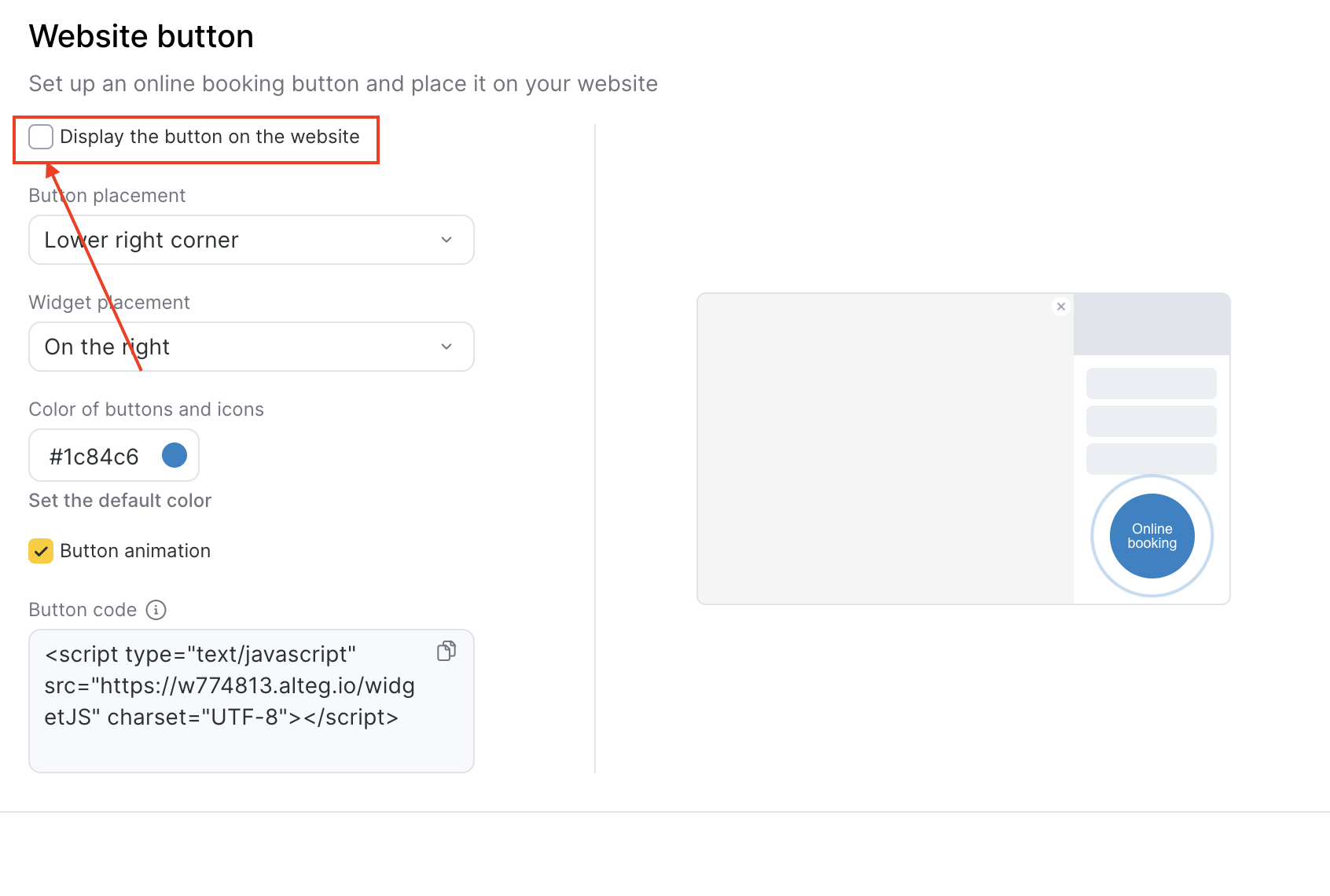Viewport: 1330px width, 896px height.
Task: Click the middle placeholder bar in the preview
Action: point(1151,421)
